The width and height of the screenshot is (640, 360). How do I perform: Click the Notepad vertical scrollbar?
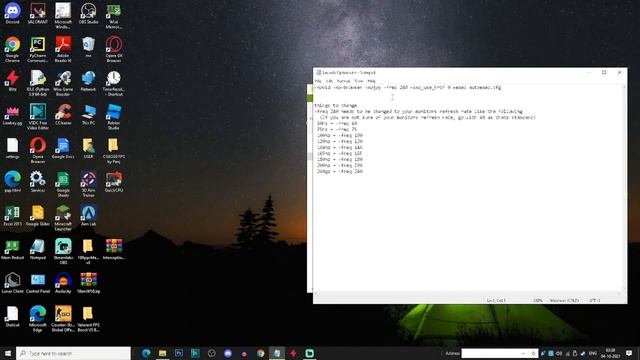(624, 188)
